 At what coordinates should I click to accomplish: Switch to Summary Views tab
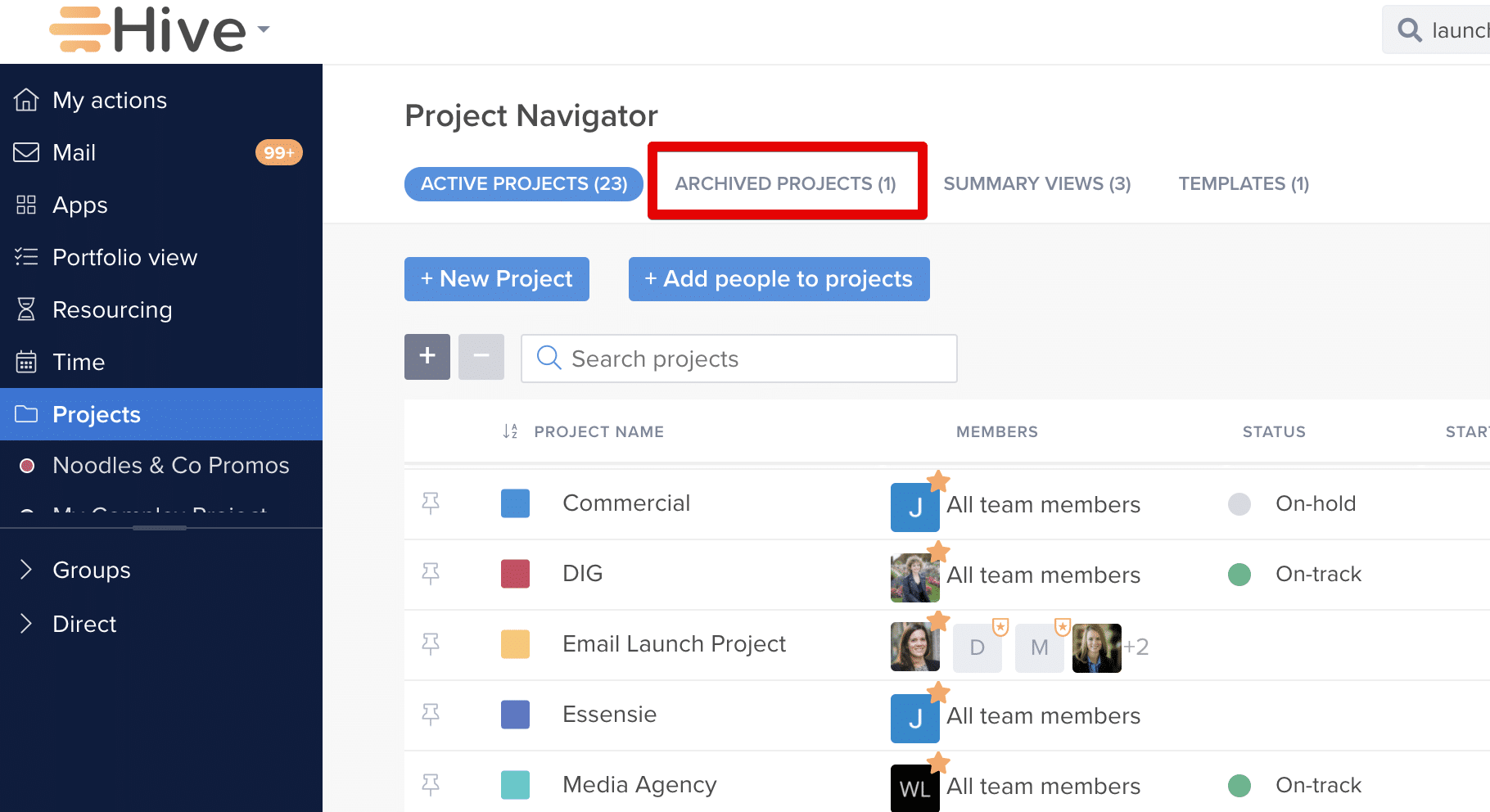(1037, 183)
